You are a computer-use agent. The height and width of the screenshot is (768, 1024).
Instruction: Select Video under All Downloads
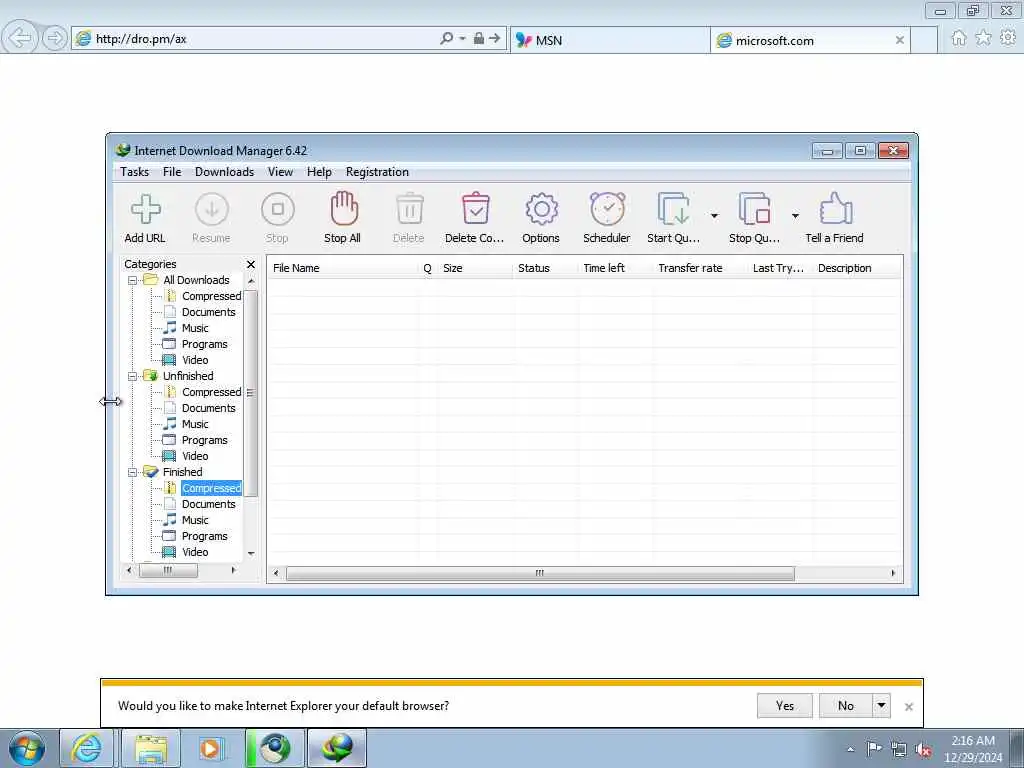[x=195, y=360]
